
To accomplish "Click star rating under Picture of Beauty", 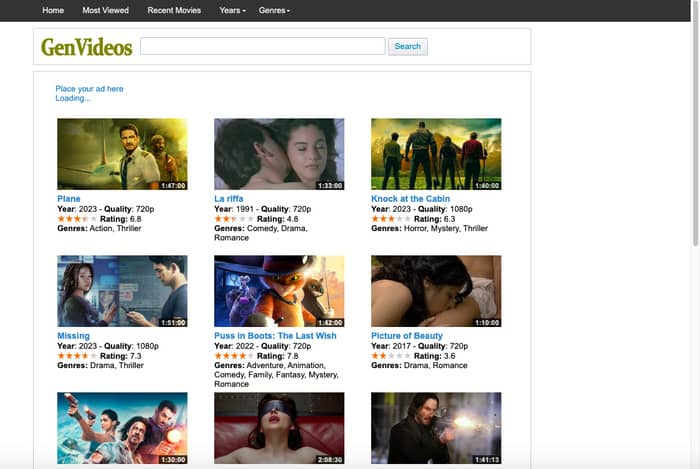I will point(391,355).
